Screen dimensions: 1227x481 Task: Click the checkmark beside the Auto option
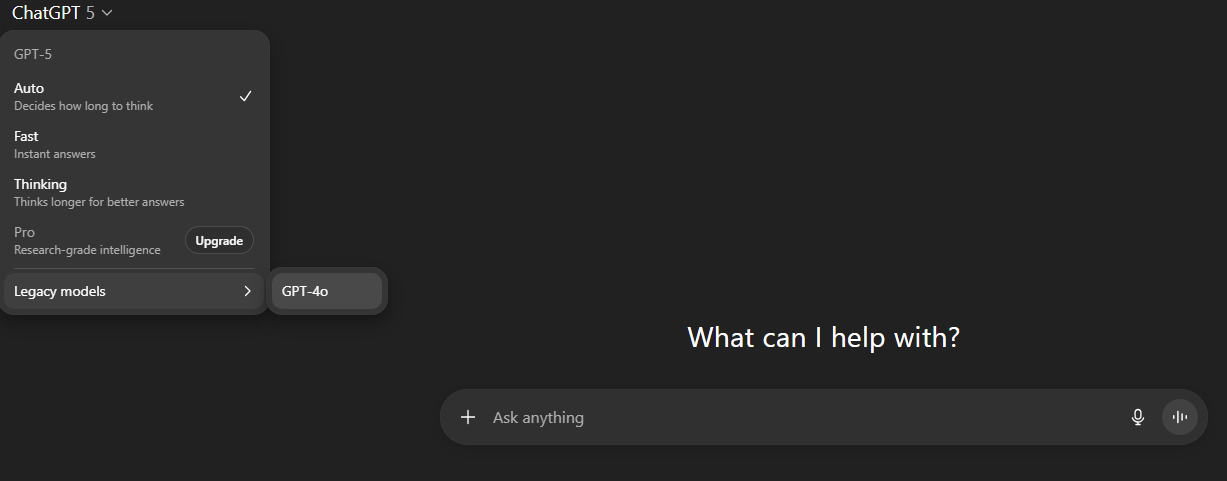245,96
